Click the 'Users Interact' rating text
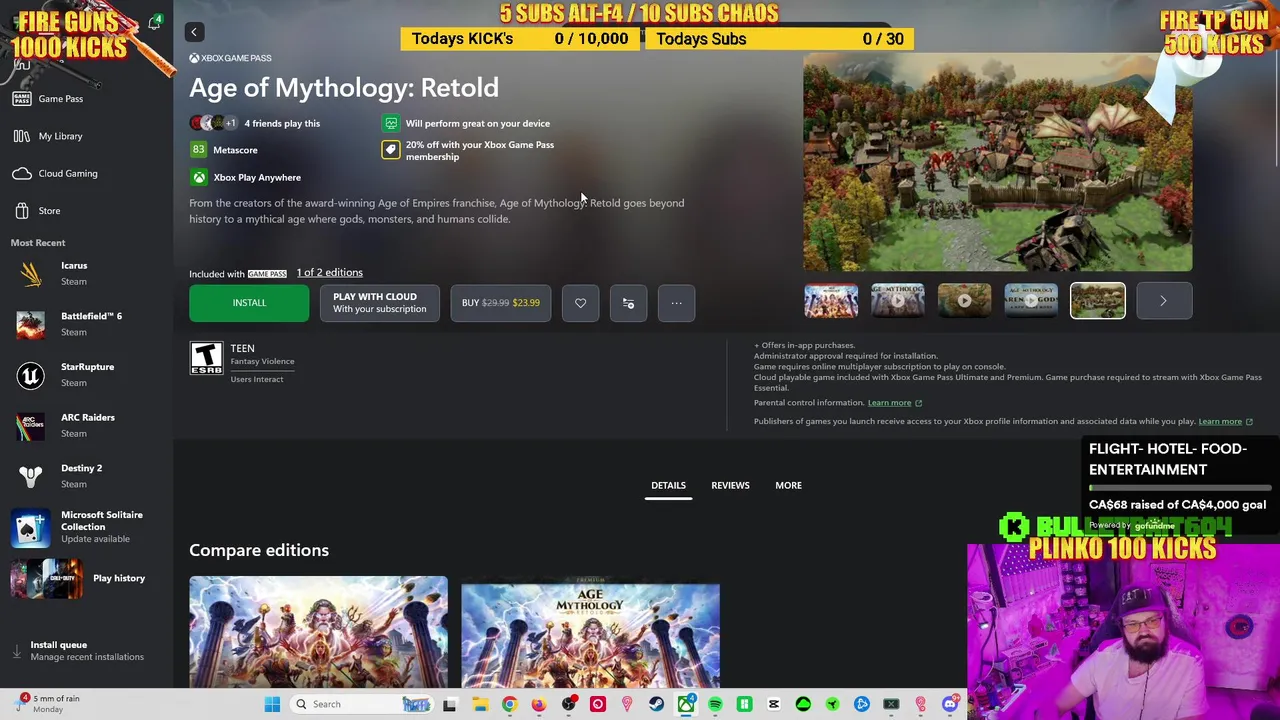This screenshot has height=720, width=1280. 257,380
